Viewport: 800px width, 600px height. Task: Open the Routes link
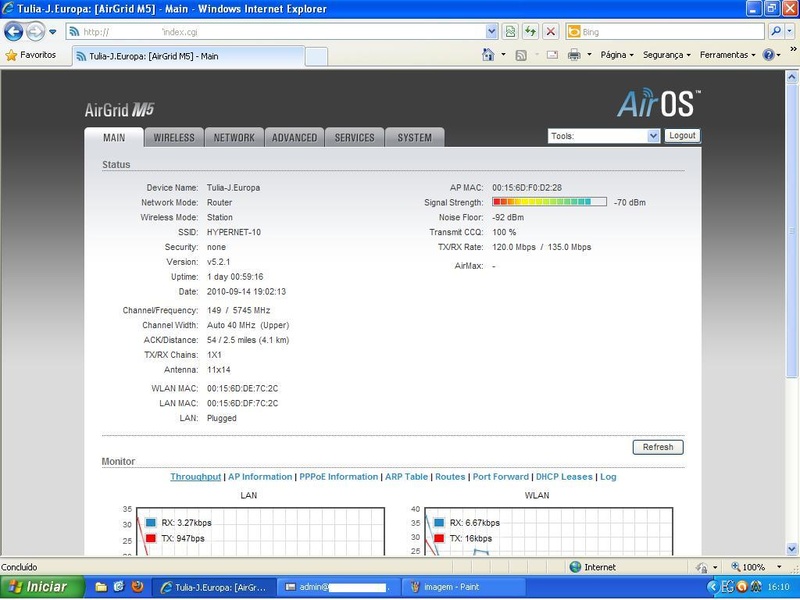(451, 477)
